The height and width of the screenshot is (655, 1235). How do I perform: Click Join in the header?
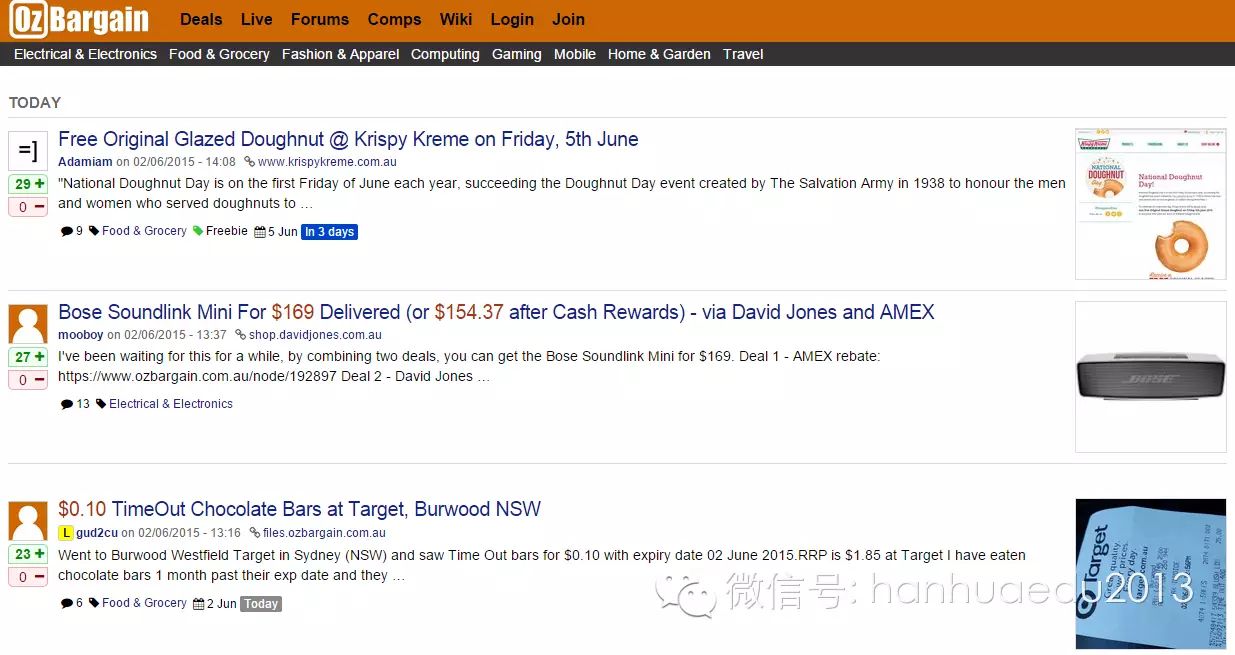click(569, 19)
